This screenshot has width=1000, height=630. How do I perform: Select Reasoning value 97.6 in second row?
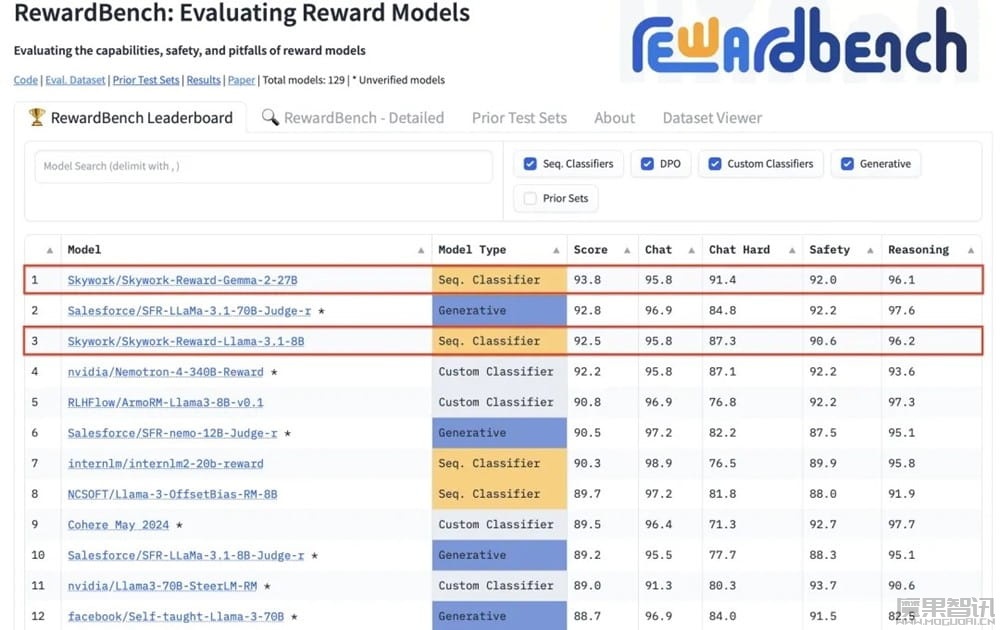pos(902,311)
